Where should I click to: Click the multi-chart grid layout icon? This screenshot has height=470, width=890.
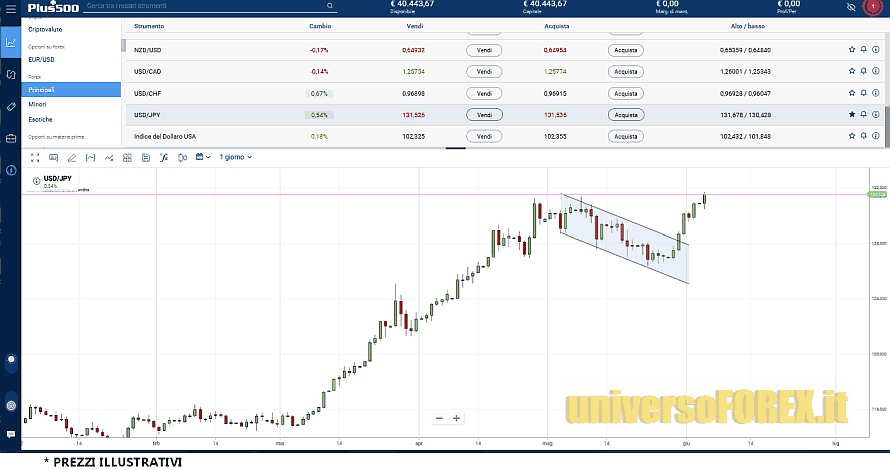[127, 157]
